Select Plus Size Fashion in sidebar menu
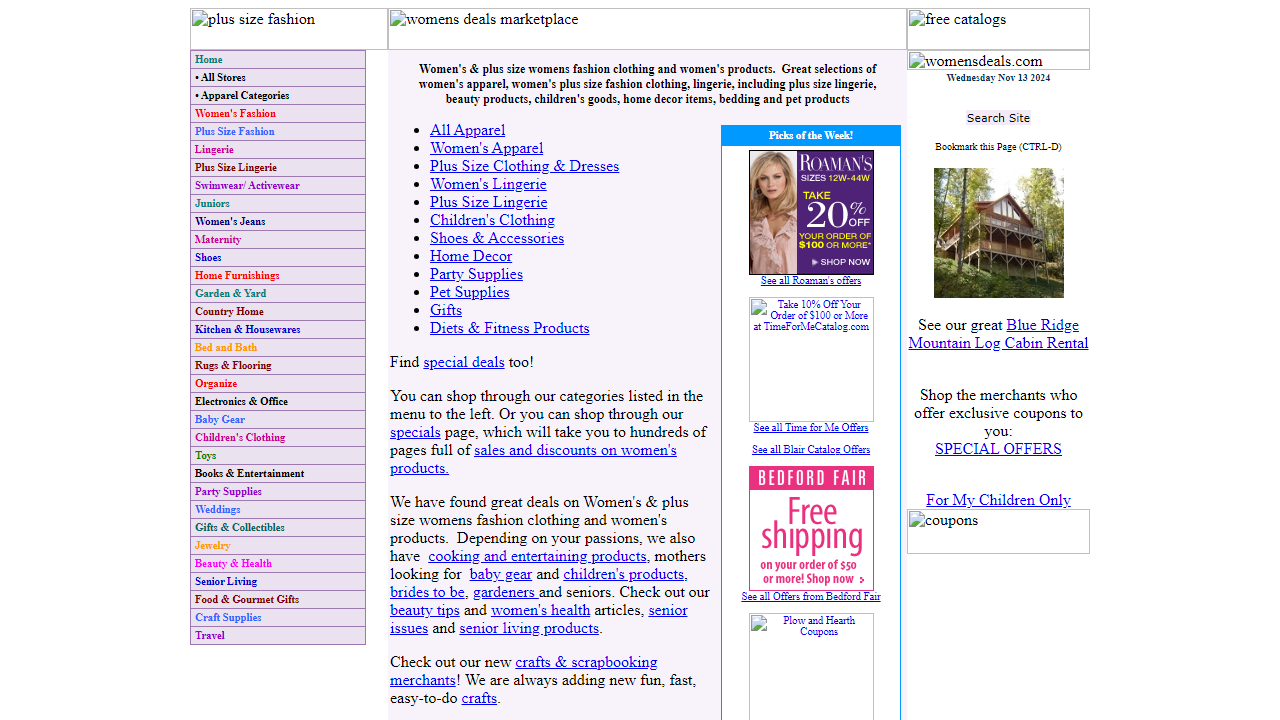Viewport: 1280px width, 720px height. 235,132
